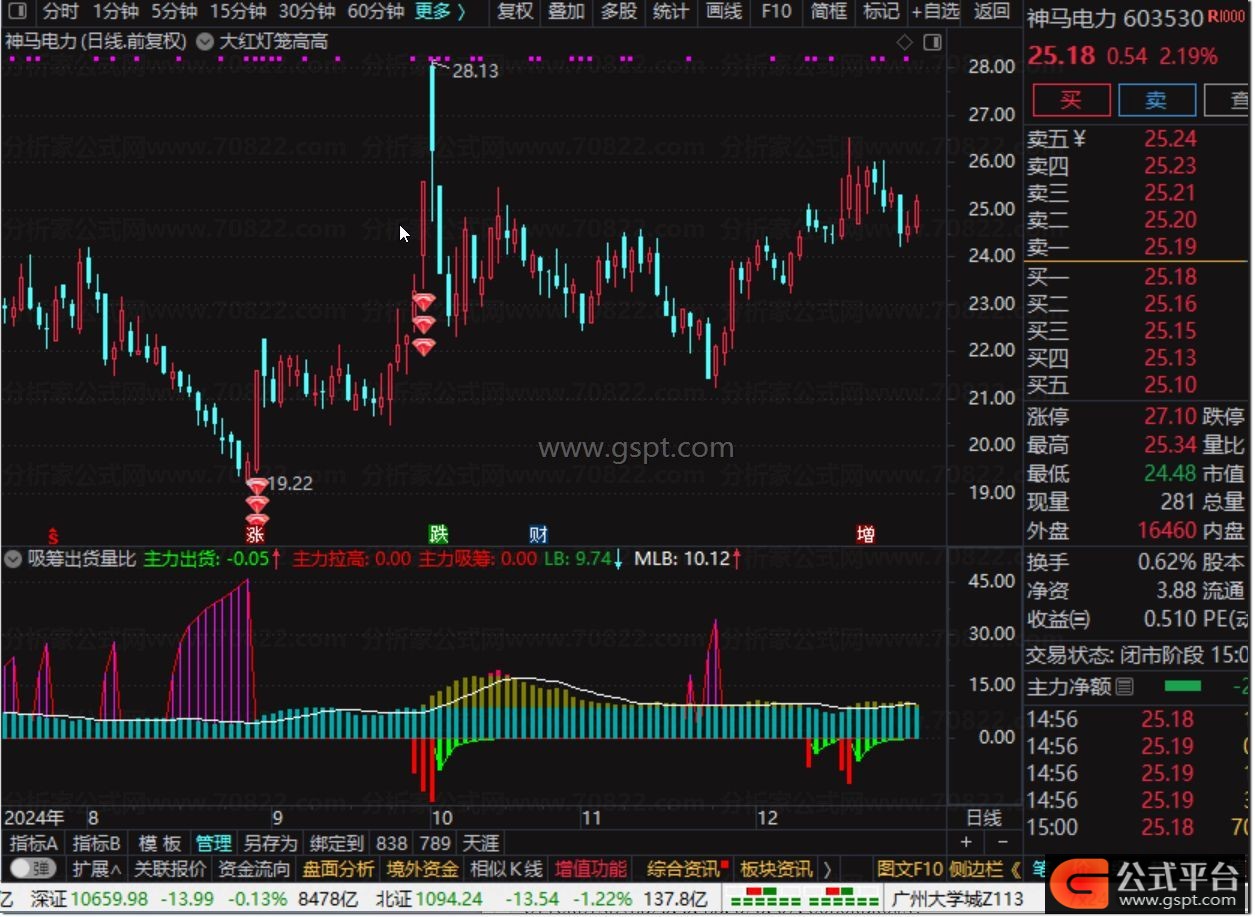The image size is (1255, 917).
Task: Click the 广州大学城Z113 server label
Action: tap(957, 899)
